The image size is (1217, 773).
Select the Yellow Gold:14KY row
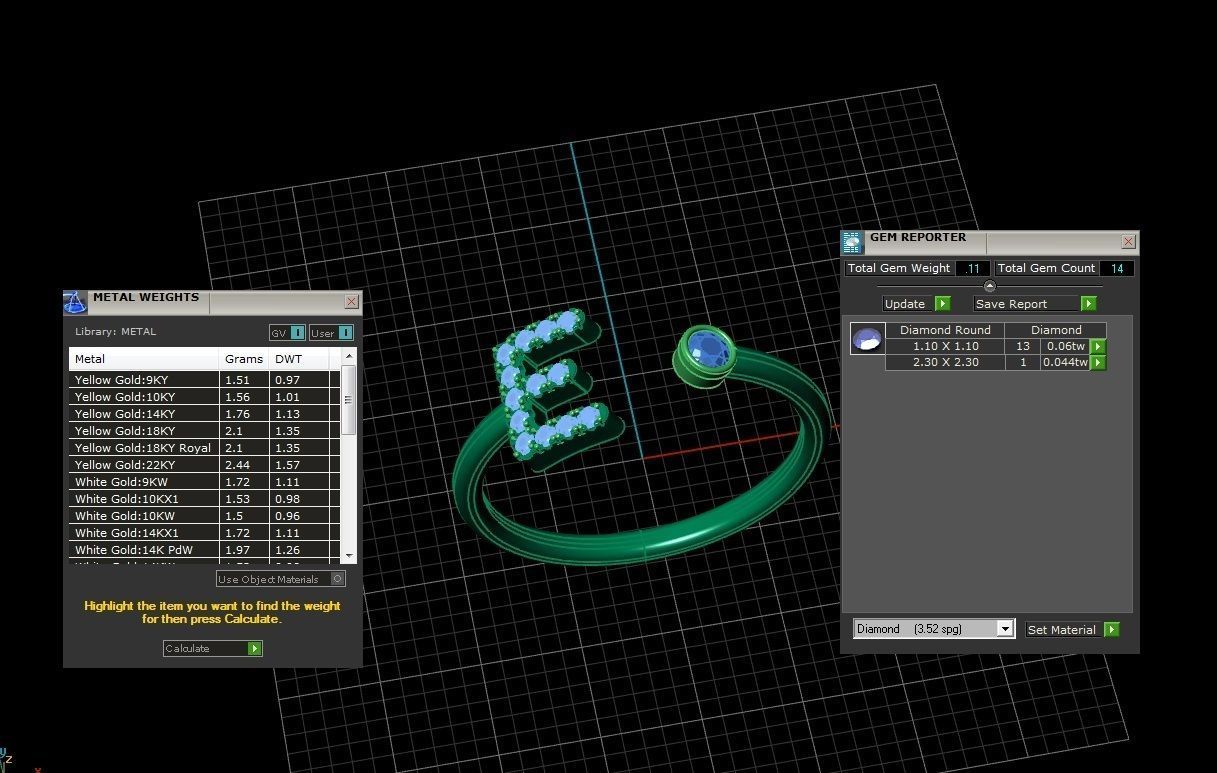point(145,414)
